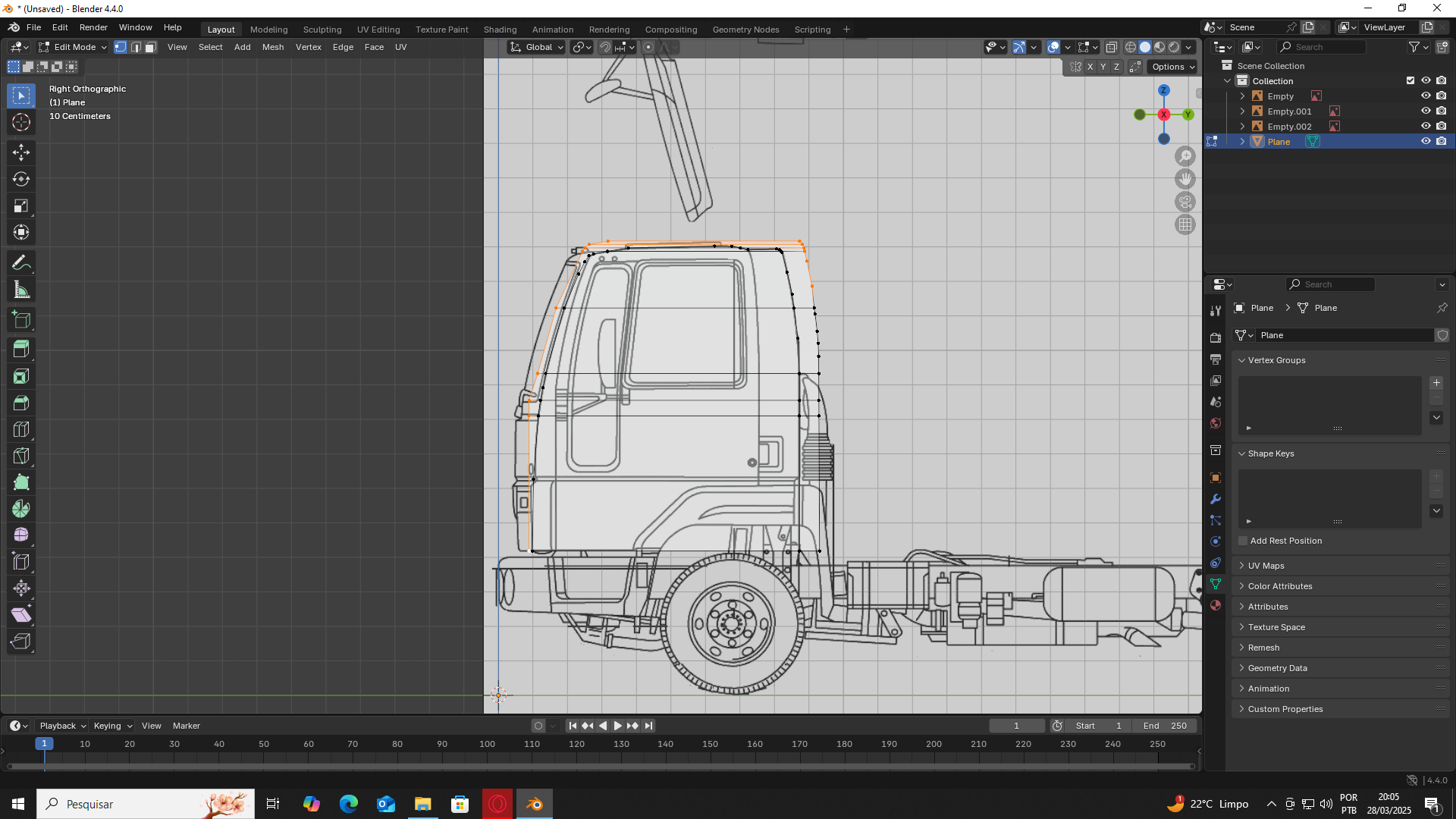
Task: Hide Empty.001 in viewport via eye icon
Action: tap(1426, 111)
